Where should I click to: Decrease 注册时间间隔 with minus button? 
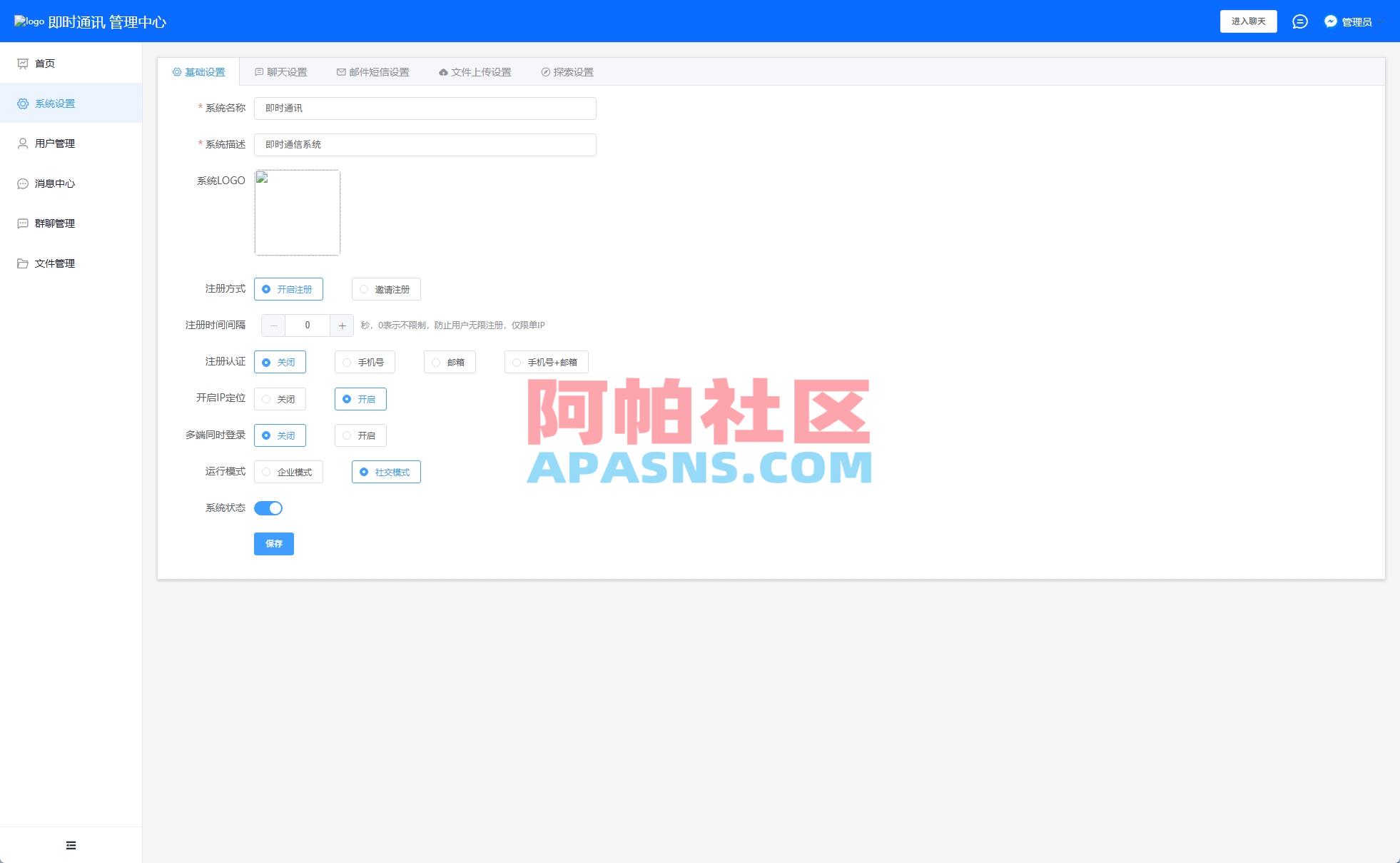[x=273, y=325]
